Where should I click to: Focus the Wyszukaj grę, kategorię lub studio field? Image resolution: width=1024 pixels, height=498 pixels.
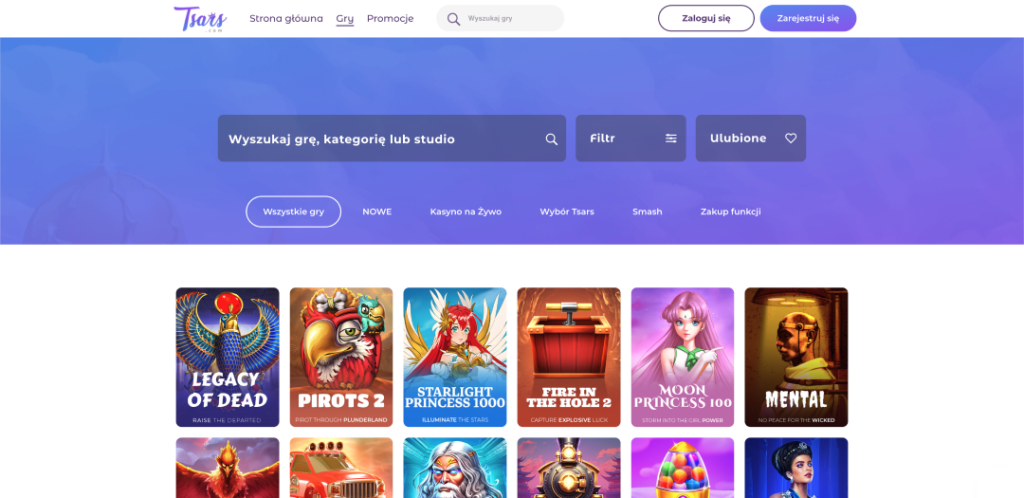(392, 138)
